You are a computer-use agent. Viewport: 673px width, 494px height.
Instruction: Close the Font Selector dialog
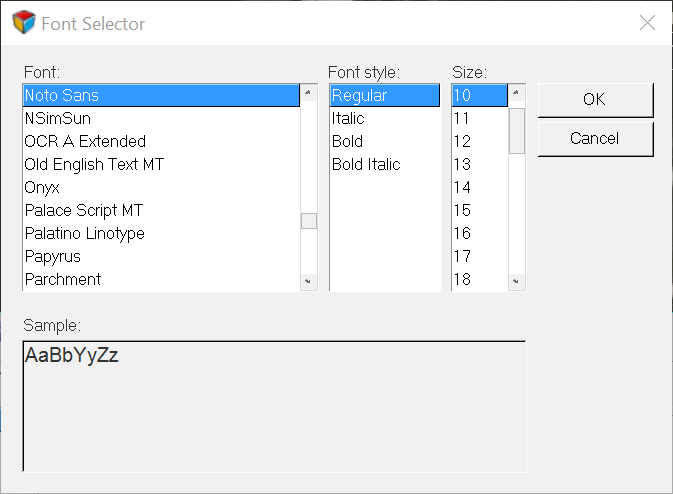click(647, 23)
